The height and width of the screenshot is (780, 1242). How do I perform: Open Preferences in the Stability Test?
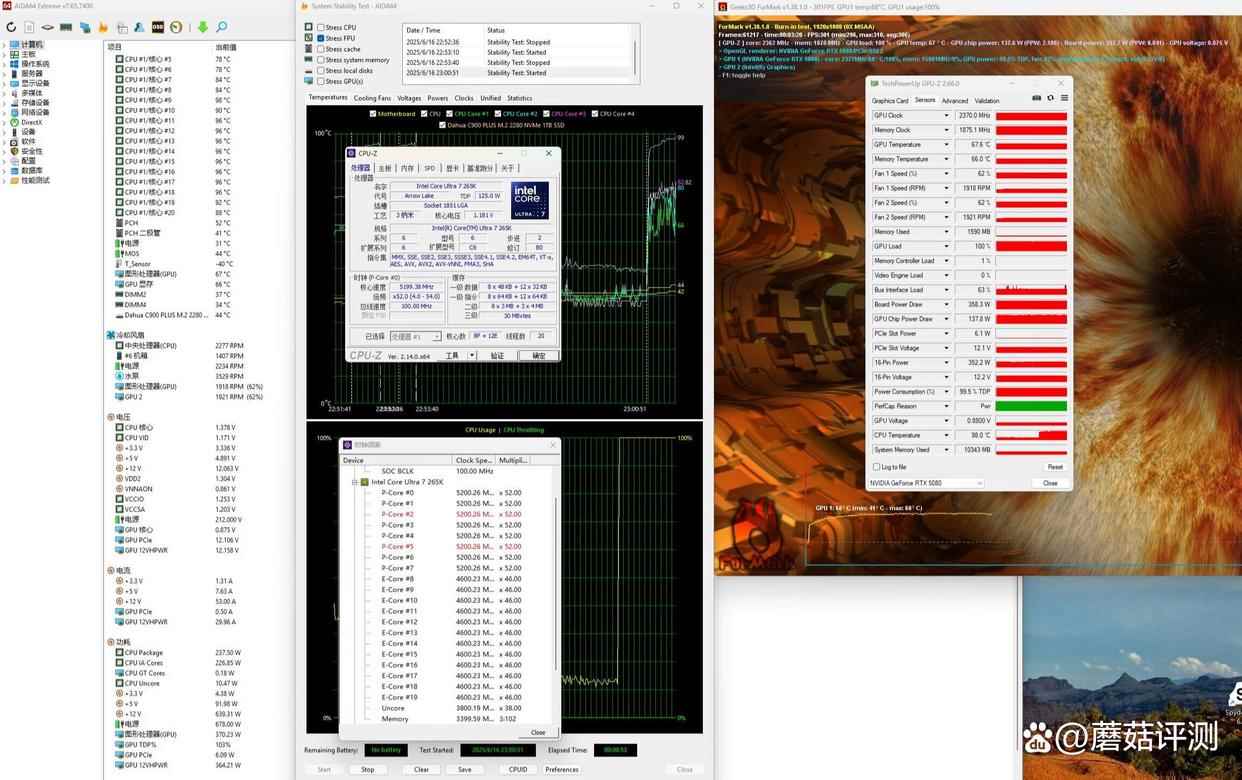click(x=562, y=770)
